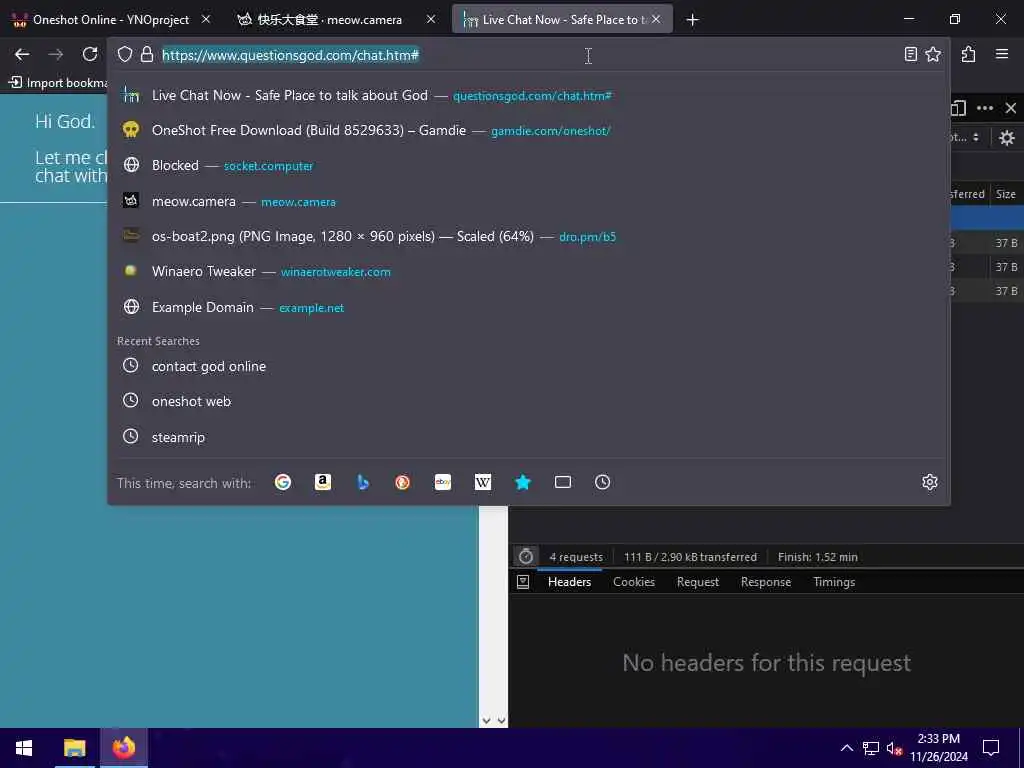Viewport: 1024px width, 768px height.
Task: Open the throttling dropdown in DevTools
Action: pyautogui.click(x=965, y=138)
